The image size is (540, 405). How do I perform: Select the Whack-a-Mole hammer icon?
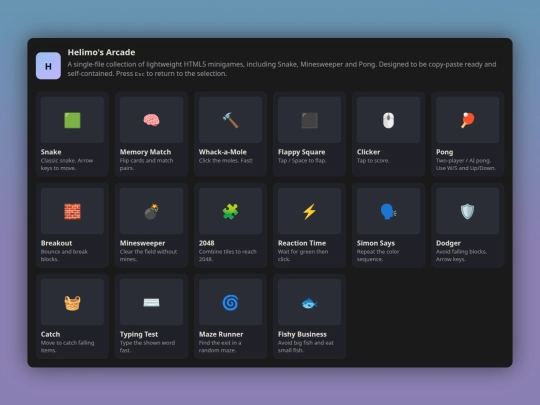tap(230, 120)
